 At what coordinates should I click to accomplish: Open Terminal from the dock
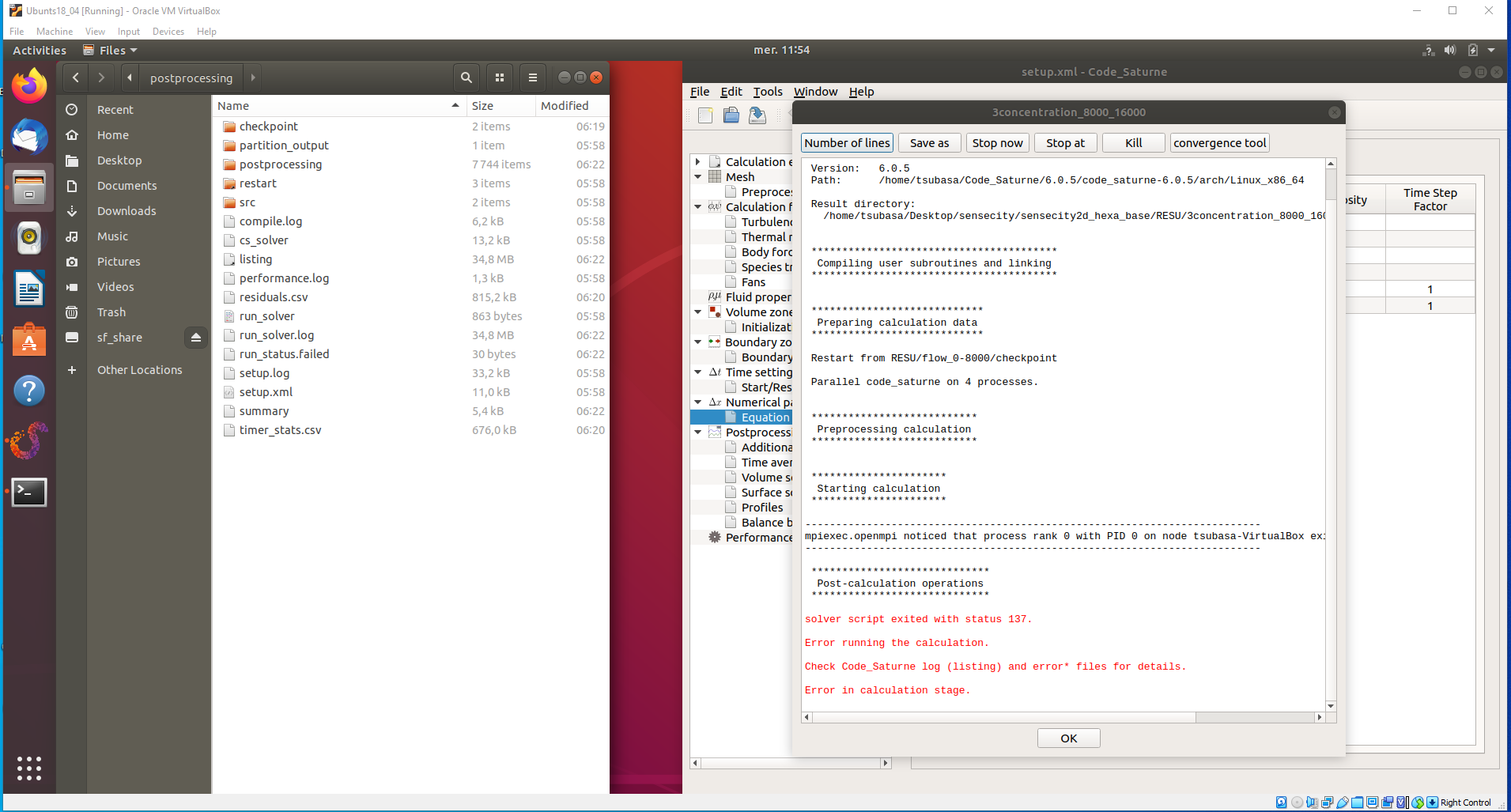29,492
